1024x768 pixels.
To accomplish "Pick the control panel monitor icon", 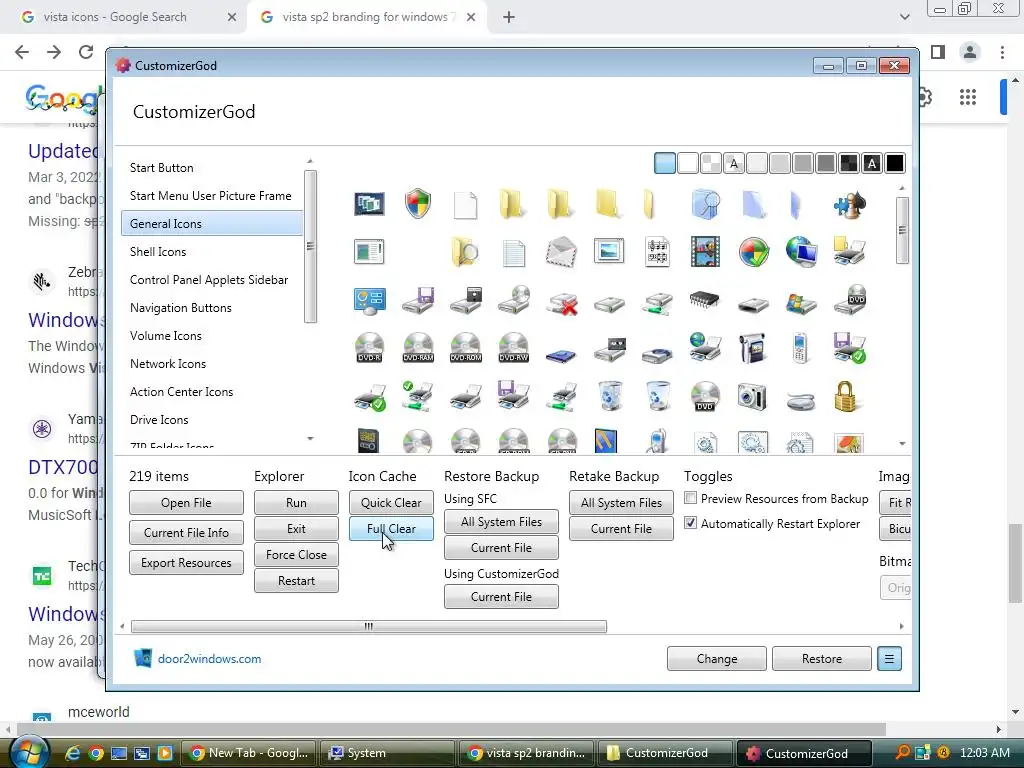I will (x=370, y=301).
